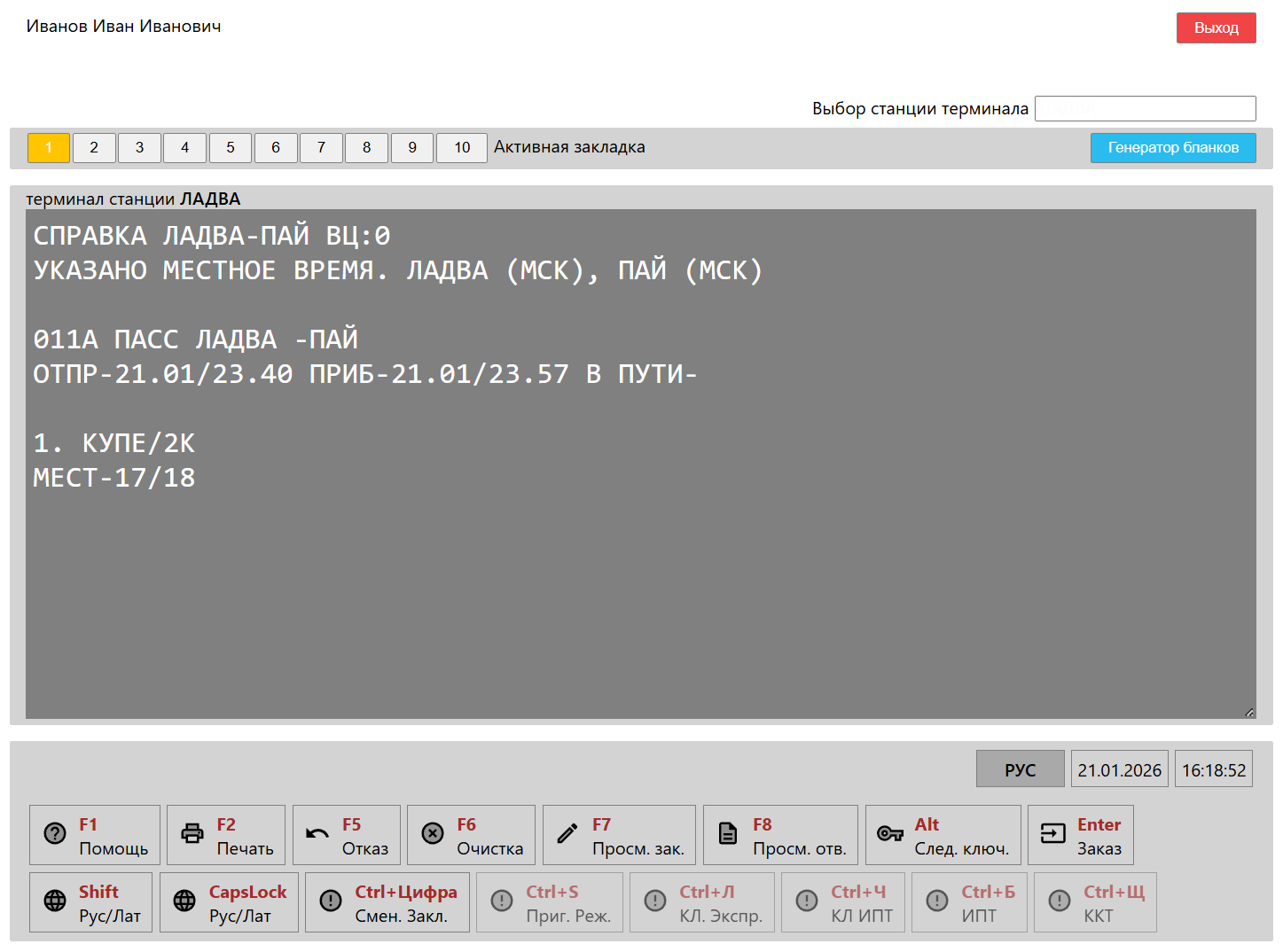
Task: Open tab number 5
Action: [x=231, y=147]
